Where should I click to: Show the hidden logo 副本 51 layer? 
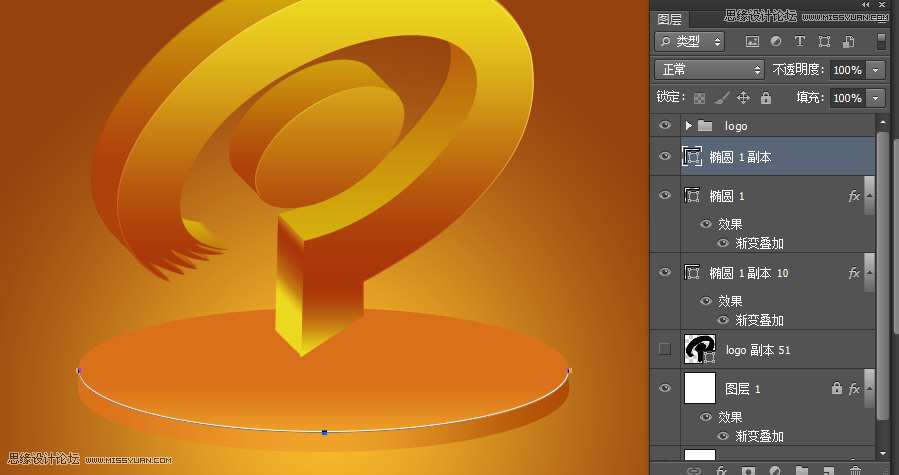click(665, 349)
